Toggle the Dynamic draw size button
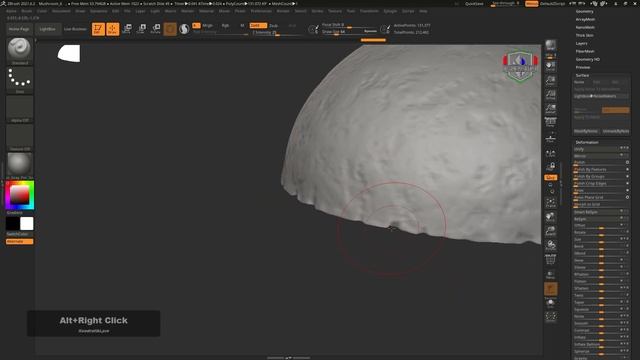This screenshot has height=360, width=640. pos(370,31)
